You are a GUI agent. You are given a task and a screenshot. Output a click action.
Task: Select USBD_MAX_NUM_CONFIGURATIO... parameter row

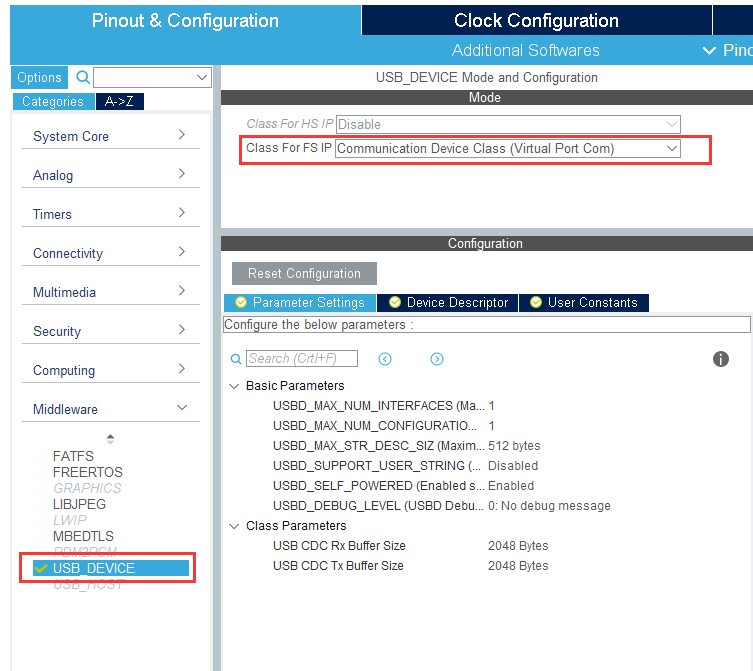point(384,426)
